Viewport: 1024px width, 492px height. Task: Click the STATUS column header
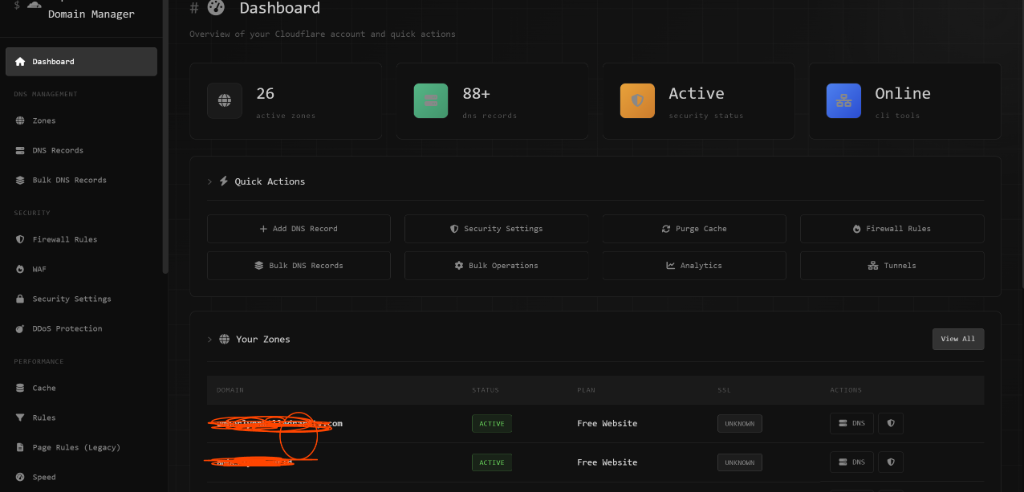(x=485, y=390)
